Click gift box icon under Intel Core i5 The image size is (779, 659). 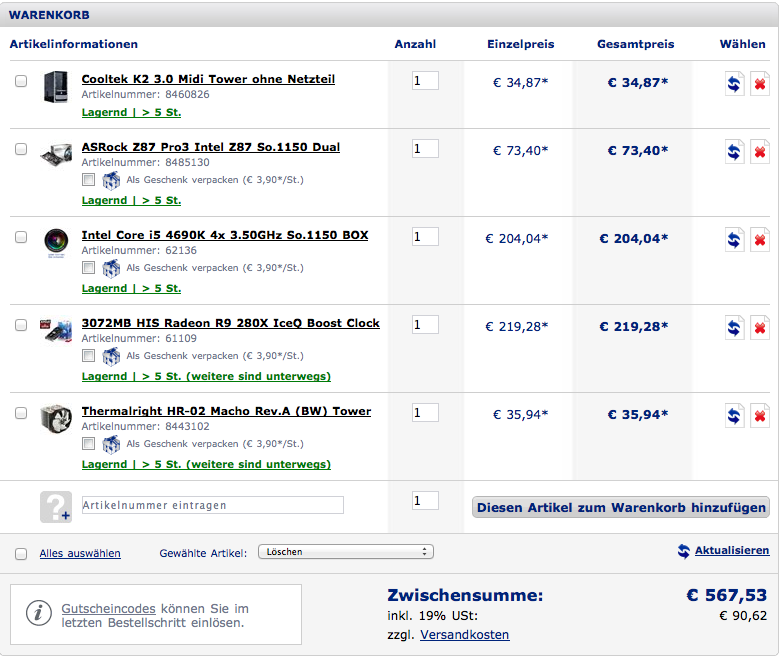(x=111, y=268)
